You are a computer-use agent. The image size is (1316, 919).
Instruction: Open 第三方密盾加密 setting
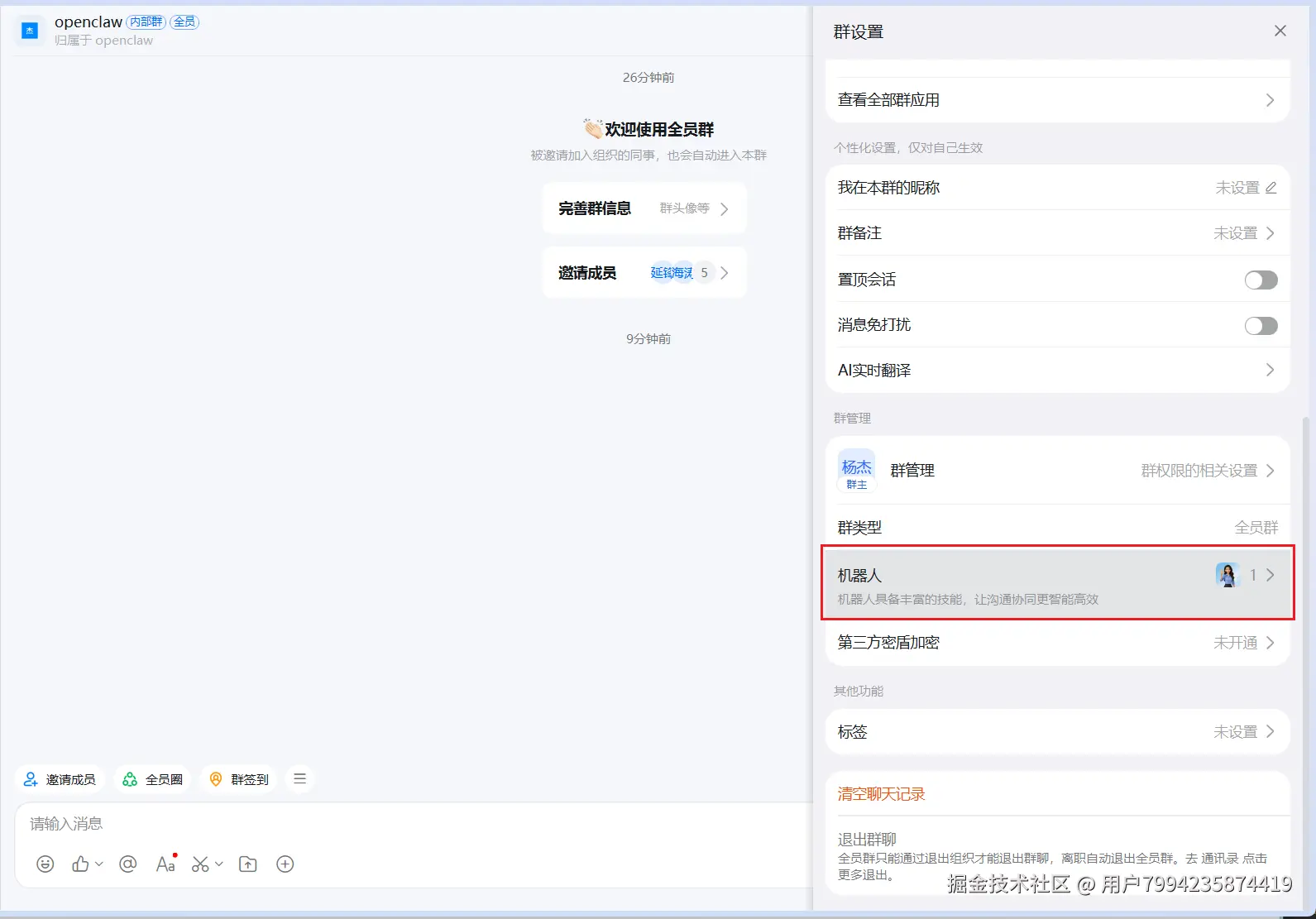coord(1057,643)
